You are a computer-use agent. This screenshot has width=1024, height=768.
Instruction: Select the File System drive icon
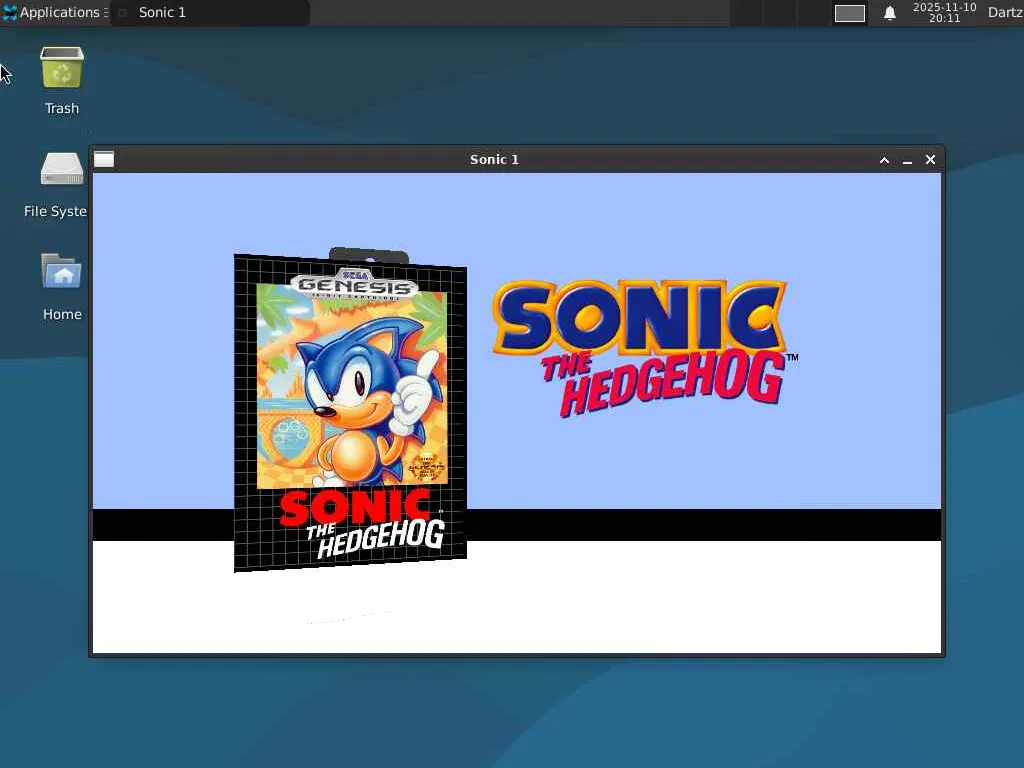(62, 169)
